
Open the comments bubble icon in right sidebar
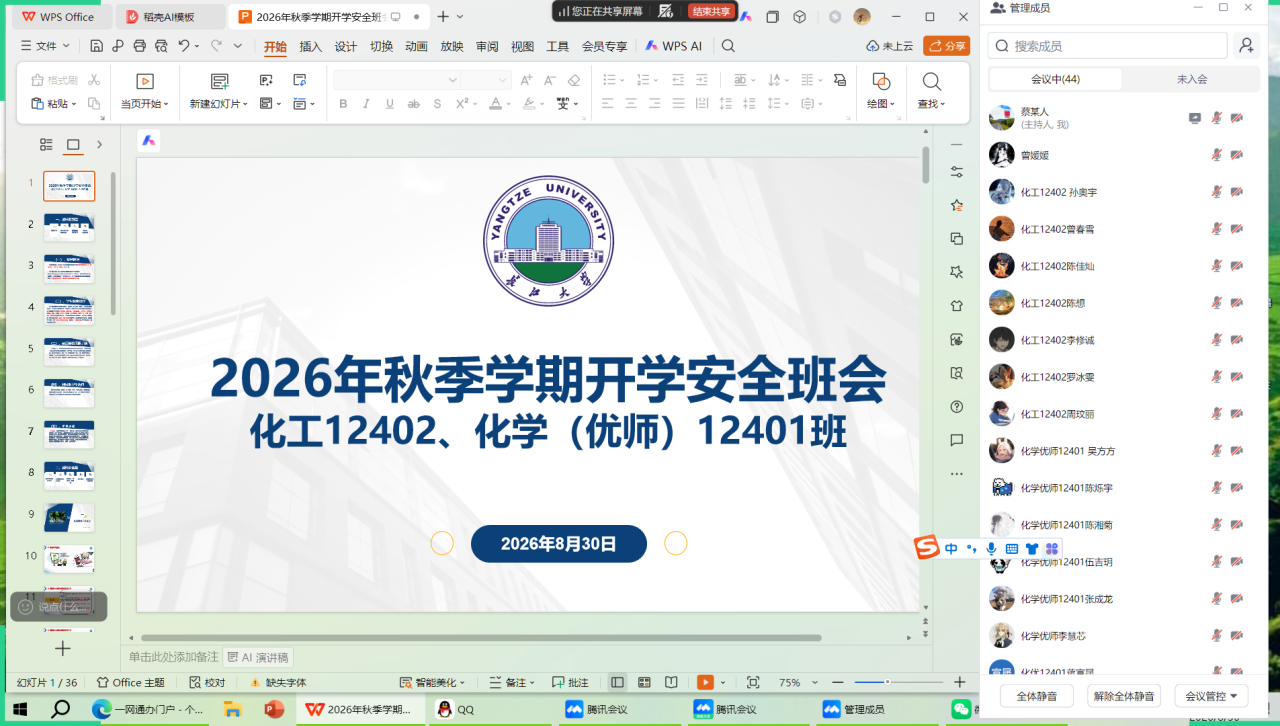click(957, 440)
